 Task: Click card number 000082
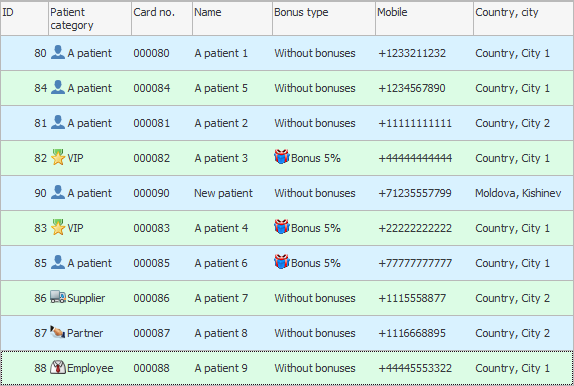pyautogui.click(x=151, y=158)
